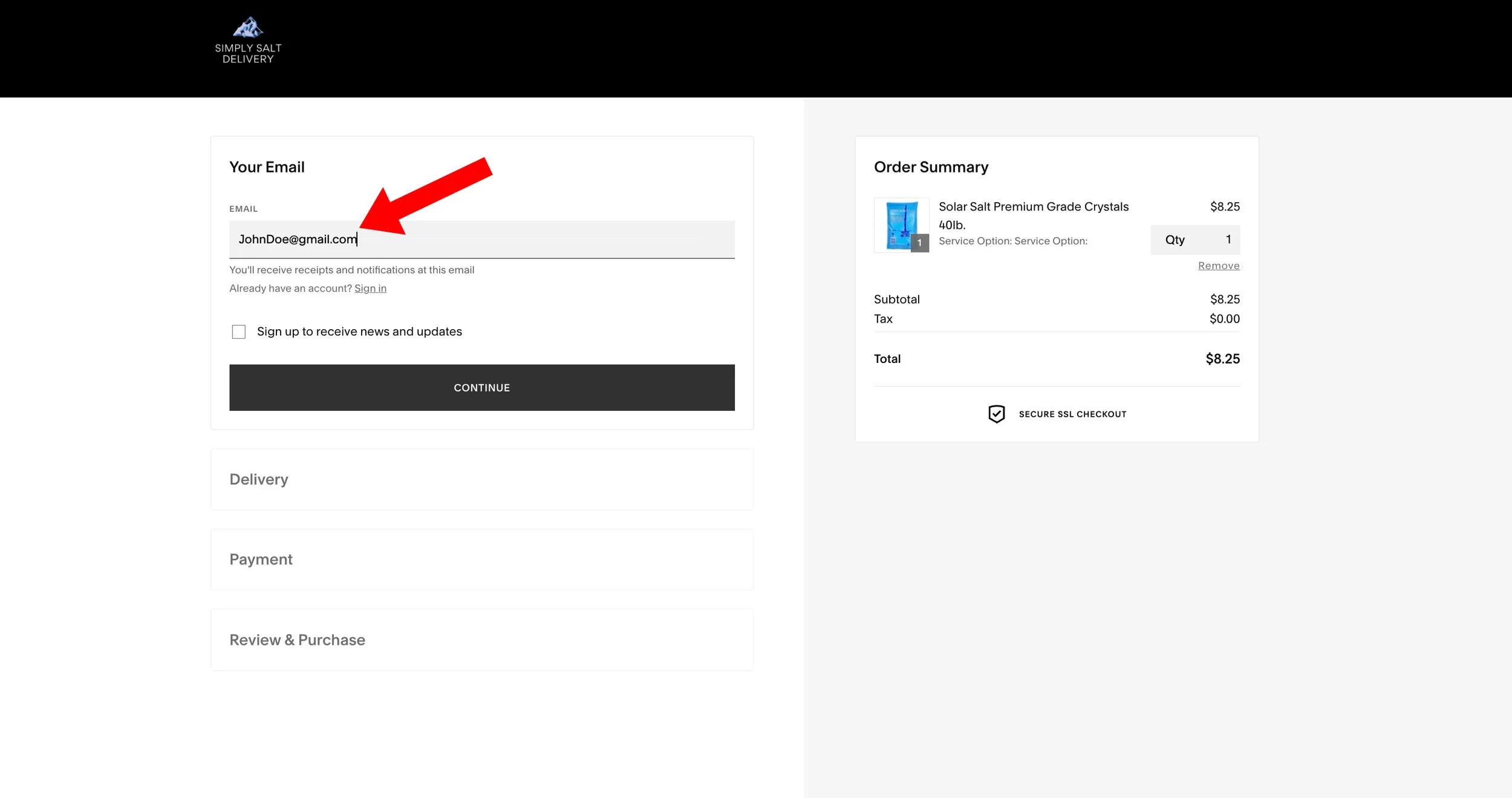The image size is (1512, 798).
Task: Expand the Delivery section
Action: [259, 479]
